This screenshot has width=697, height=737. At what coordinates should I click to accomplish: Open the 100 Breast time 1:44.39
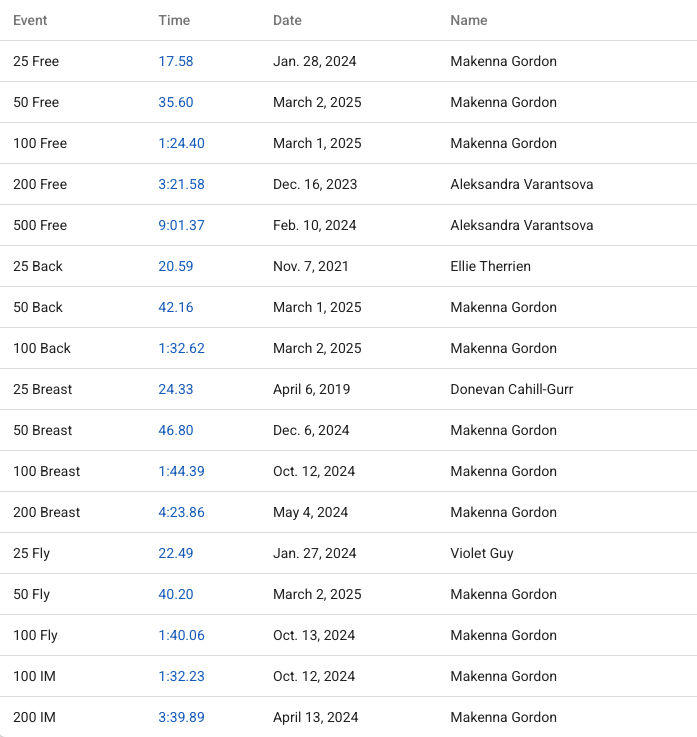[181, 471]
